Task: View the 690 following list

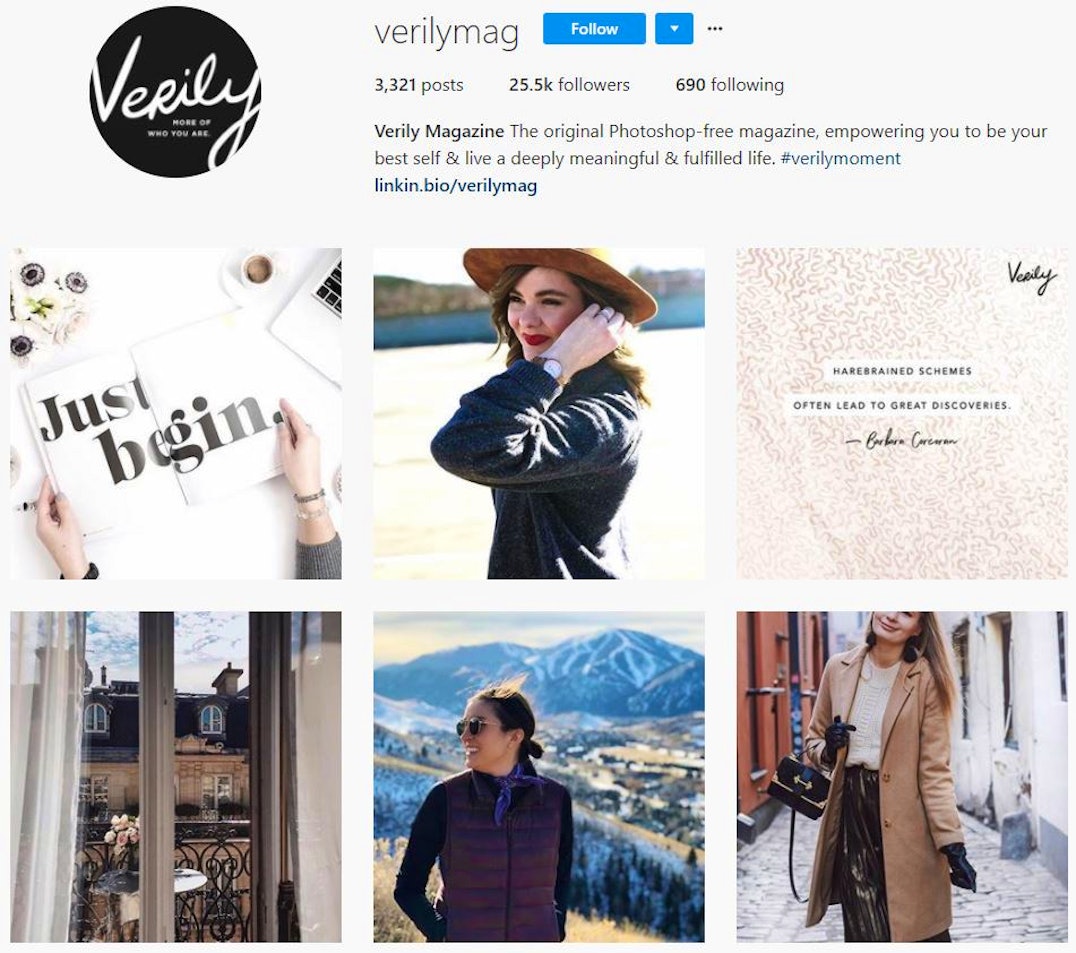Action: coord(729,85)
